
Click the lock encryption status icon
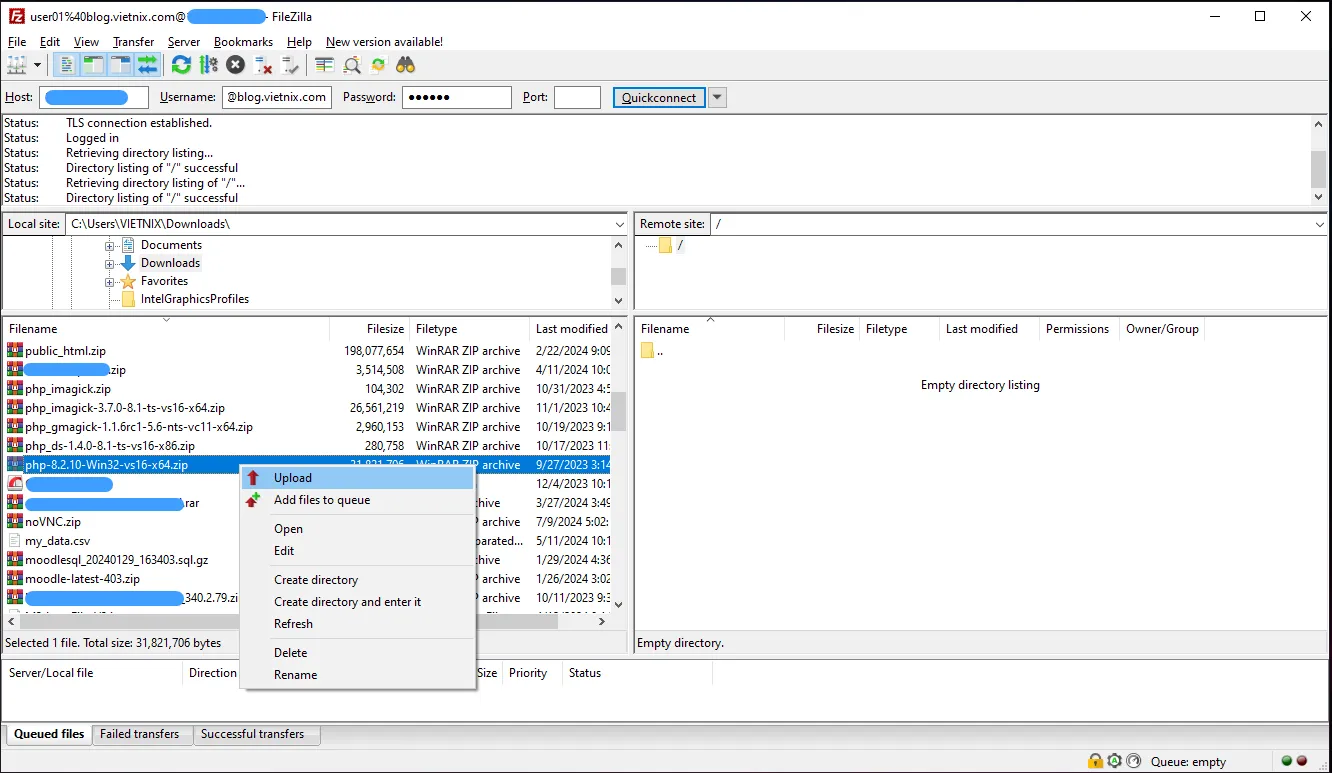click(1095, 761)
